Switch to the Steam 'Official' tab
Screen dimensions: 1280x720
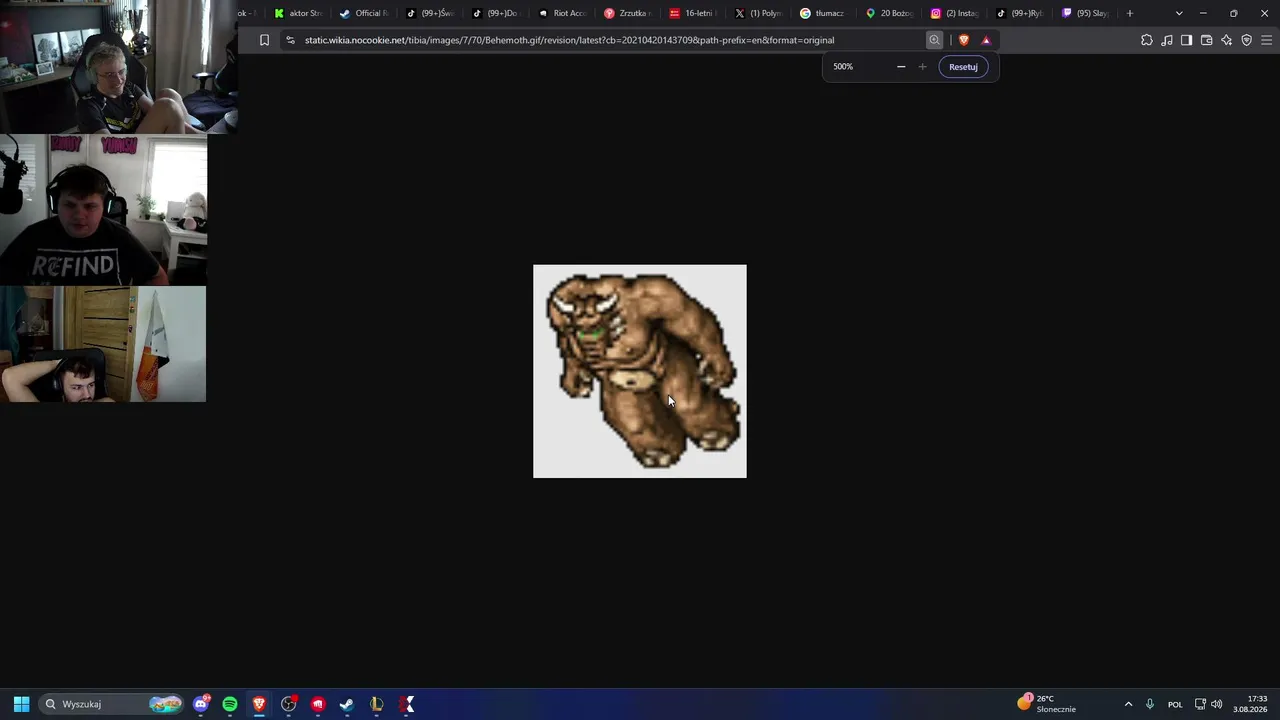click(363, 13)
